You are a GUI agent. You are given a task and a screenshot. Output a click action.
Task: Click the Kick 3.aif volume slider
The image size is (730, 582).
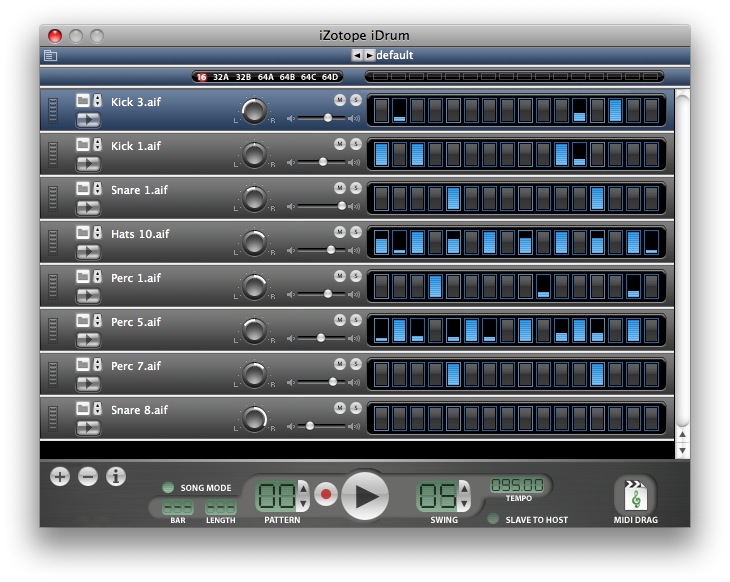(x=322, y=118)
